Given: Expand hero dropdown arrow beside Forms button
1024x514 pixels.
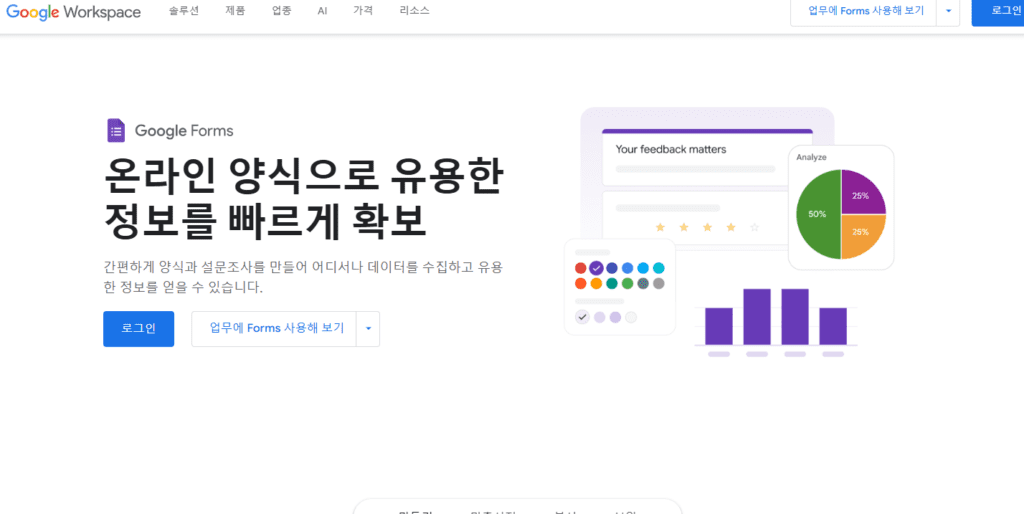Looking at the screenshot, I should tap(368, 329).
